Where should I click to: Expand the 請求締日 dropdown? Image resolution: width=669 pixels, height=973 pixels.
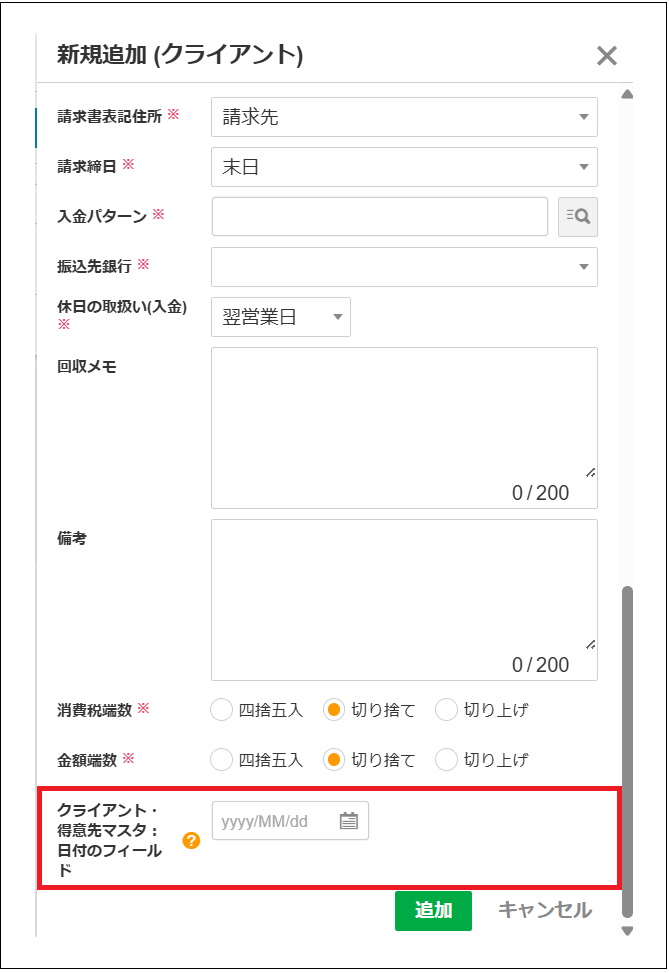coord(404,167)
